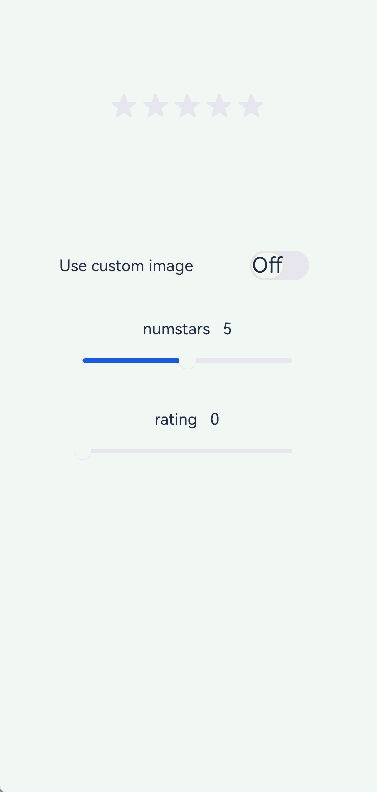Viewport: 377px width, 792px height.
Task: Click the far right end of rating slider
Action: coord(290,451)
